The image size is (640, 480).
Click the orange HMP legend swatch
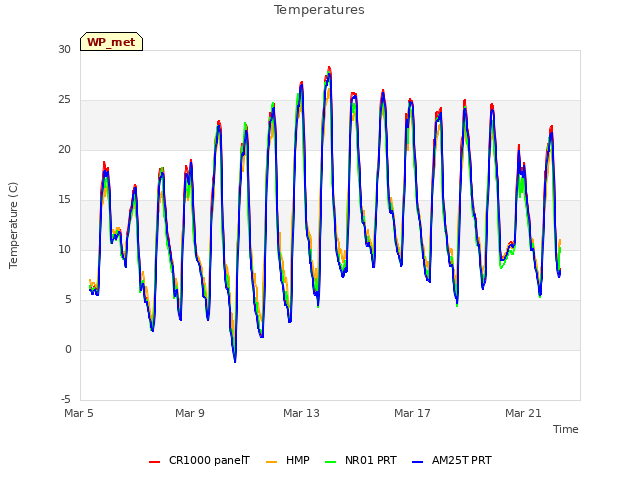click(x=271, y=461)
